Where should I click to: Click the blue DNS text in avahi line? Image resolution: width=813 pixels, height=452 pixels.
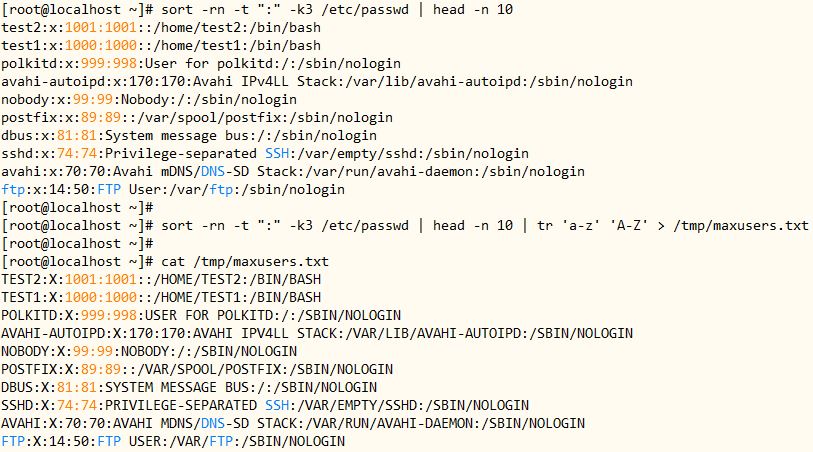(213, 172)
